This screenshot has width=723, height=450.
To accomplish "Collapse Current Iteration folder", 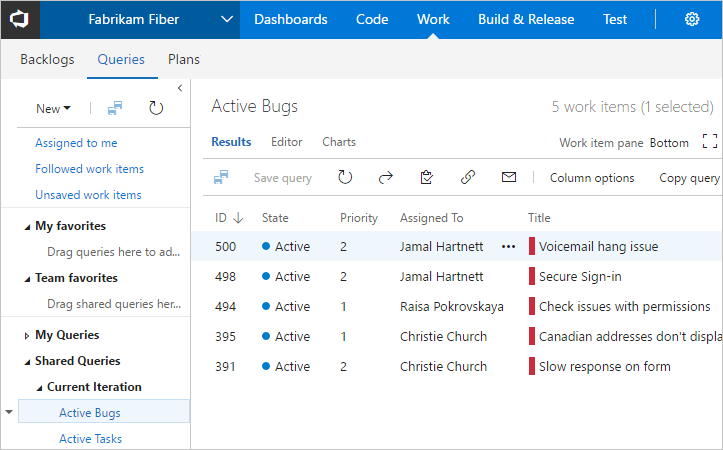I will pyautogui.click(x=39, y=388).
